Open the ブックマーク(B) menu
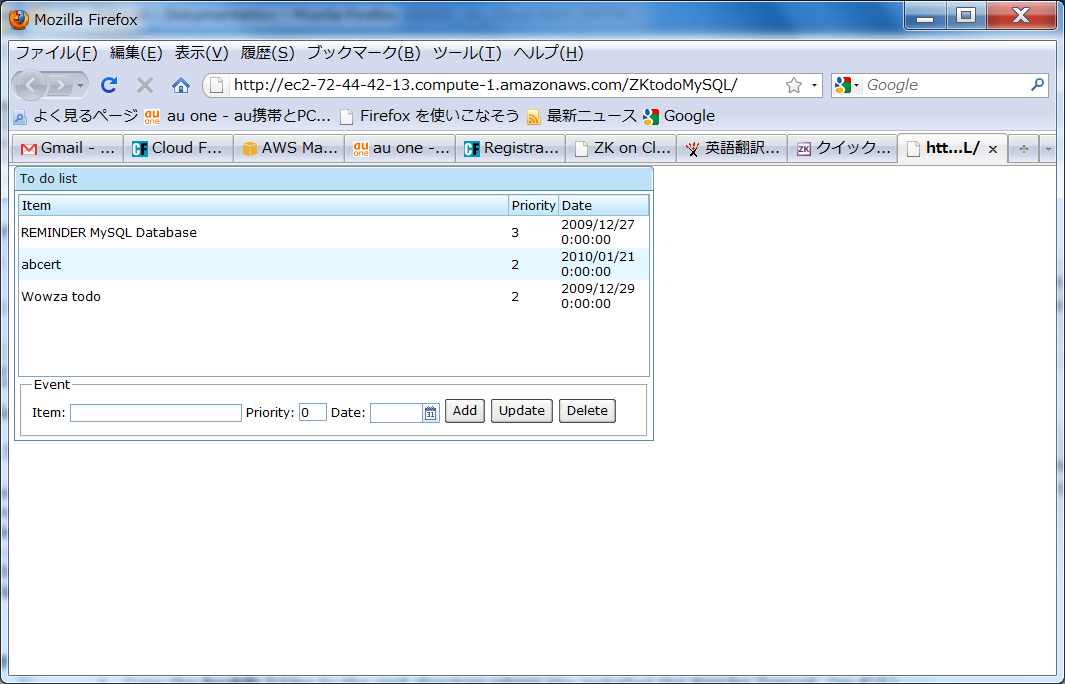Screen dimensions: 1065x684 tap(363, 53)
